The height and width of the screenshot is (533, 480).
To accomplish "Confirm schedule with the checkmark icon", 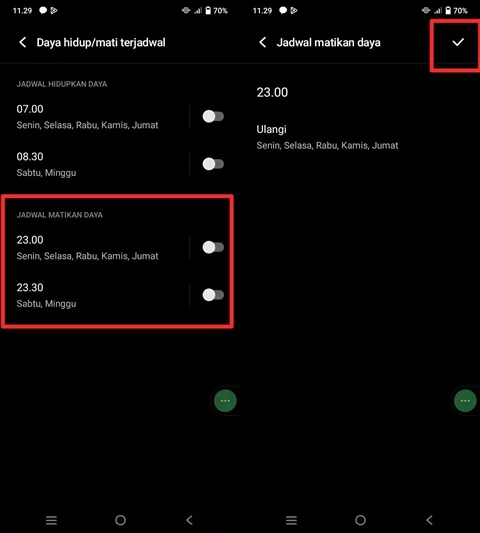I will (458, 42).
